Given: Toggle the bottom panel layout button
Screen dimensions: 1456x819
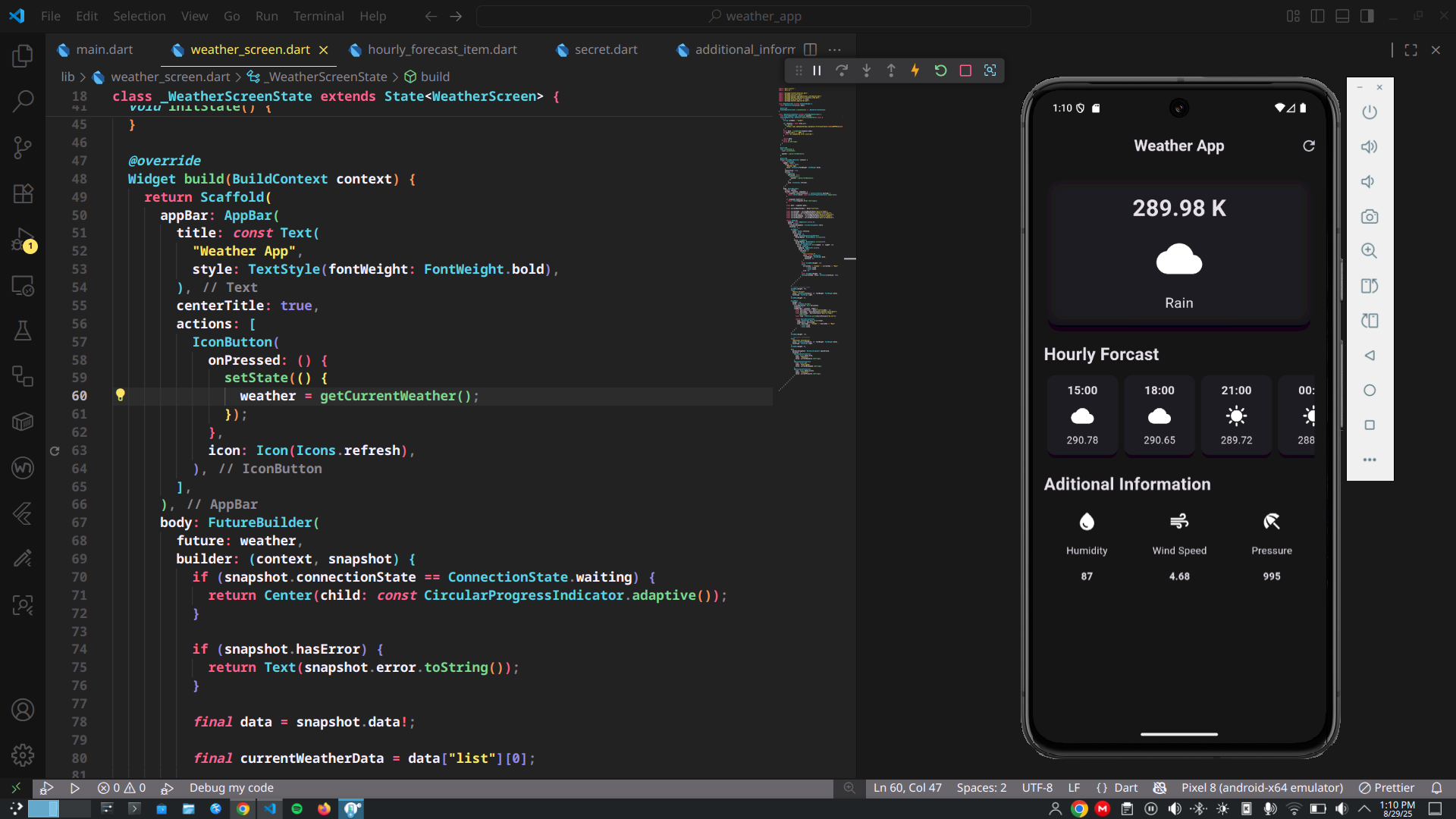Looking at the screenshot, I should click(x=1342, y=16).
